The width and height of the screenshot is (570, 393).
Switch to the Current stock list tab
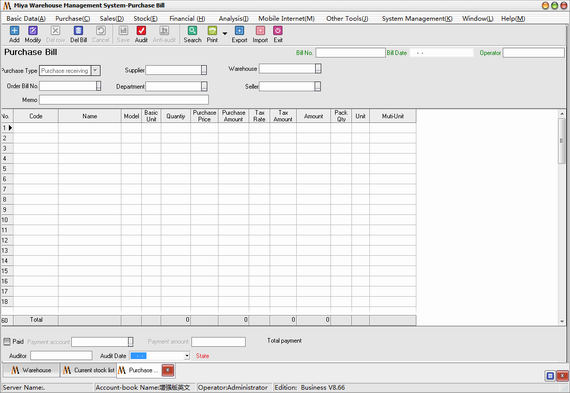coord(88,370)
